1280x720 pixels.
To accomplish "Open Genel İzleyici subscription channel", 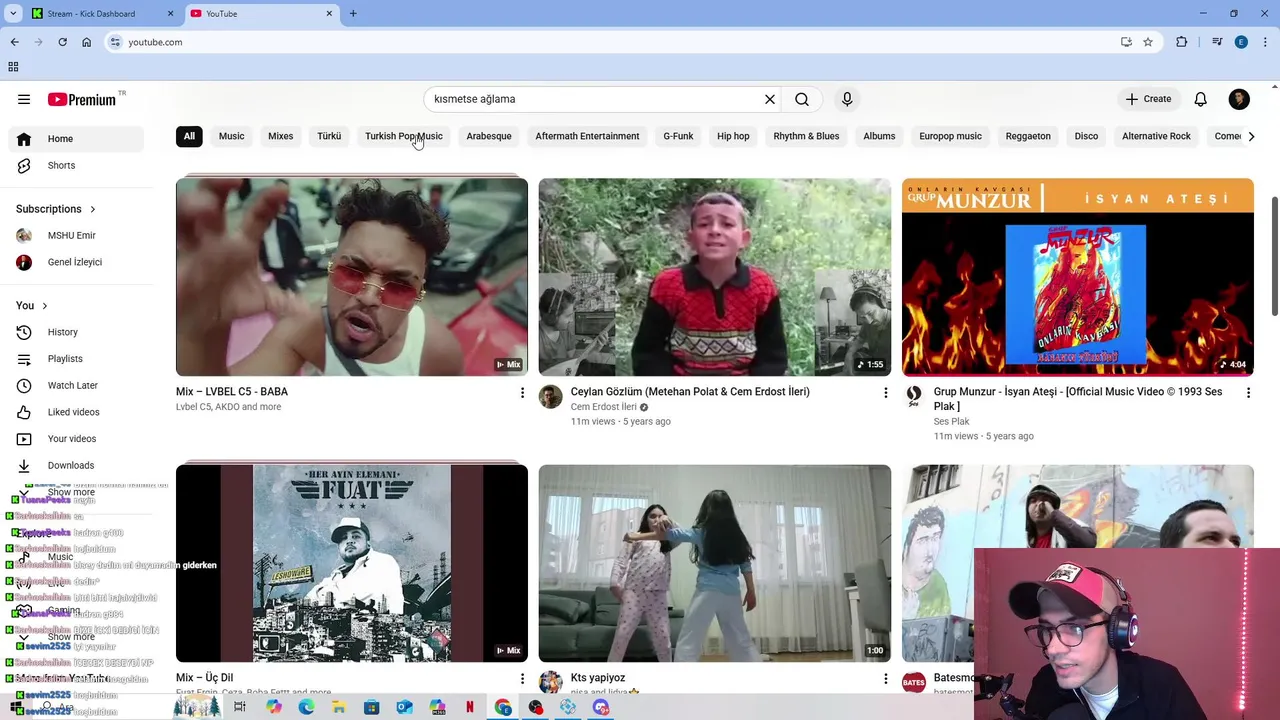I will [x=76, y=262].
